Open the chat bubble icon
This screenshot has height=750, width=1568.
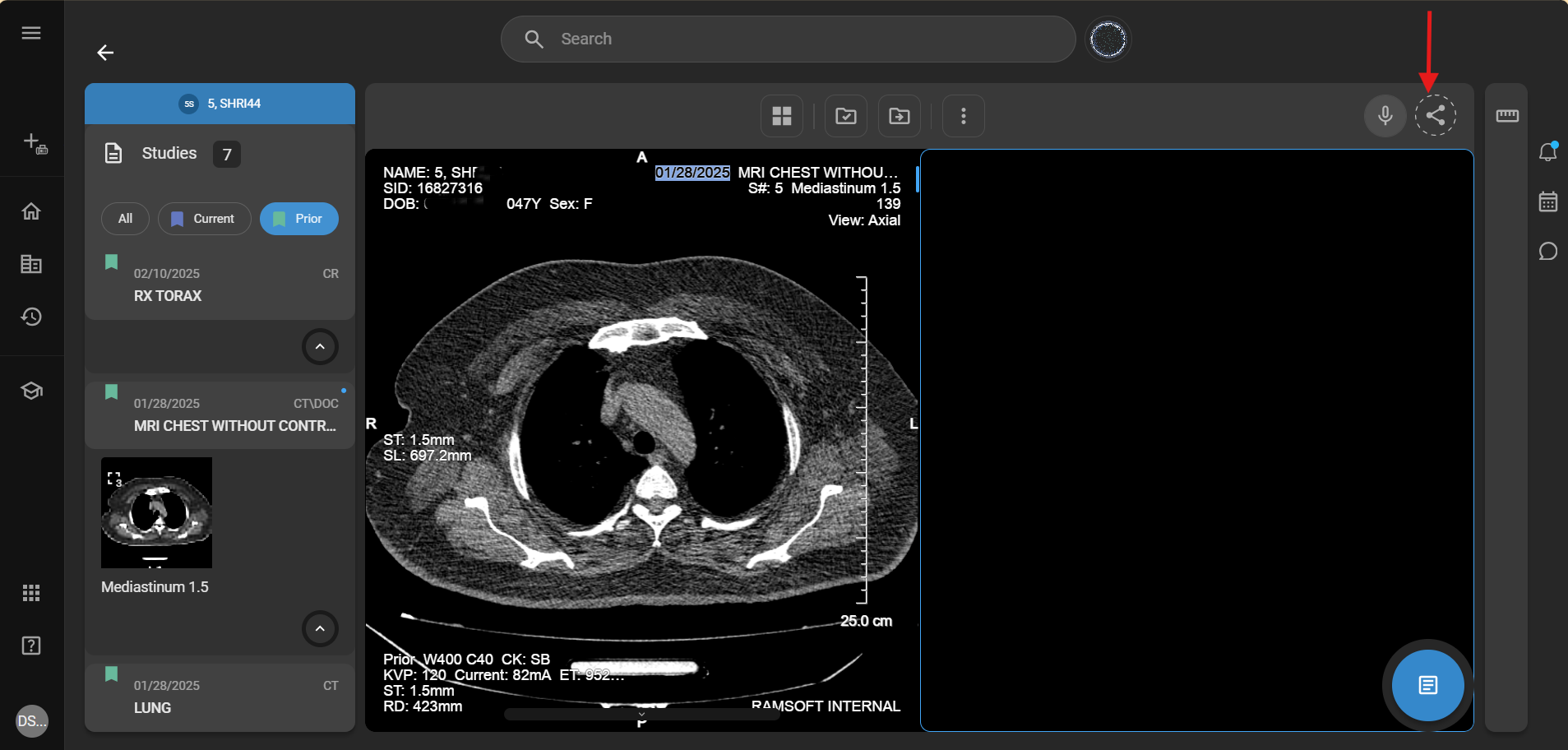pos(1547,252)
